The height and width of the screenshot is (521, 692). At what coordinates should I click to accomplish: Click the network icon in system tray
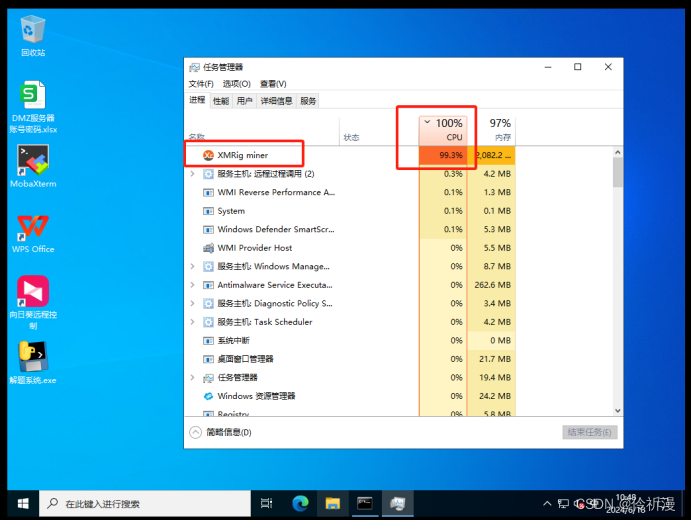pyautogui.click(x=563, y=503)
